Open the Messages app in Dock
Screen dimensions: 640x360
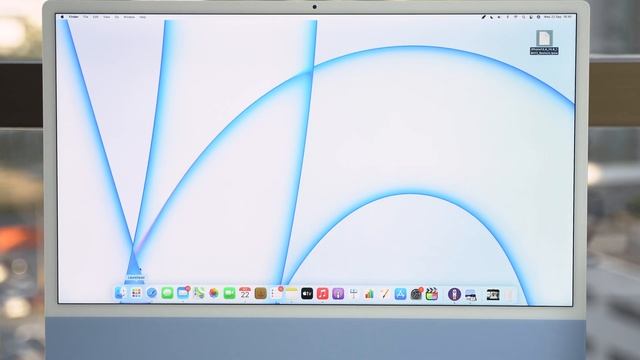coord(167,293)
